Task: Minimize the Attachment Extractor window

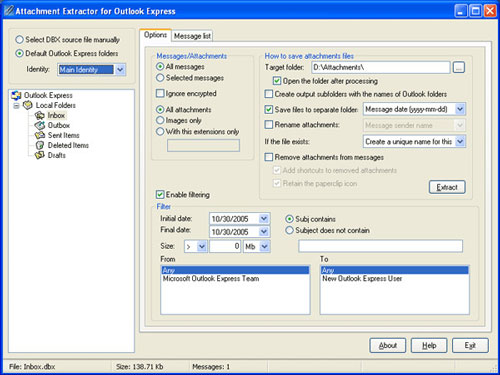Action: (x=460, y=11)
